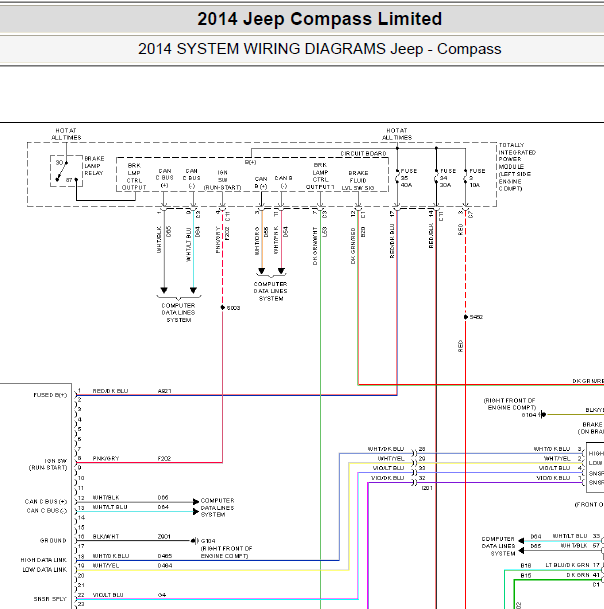Select the 'B16' circuit code
The height and width of the screenshot is (609, 604).
526,566
